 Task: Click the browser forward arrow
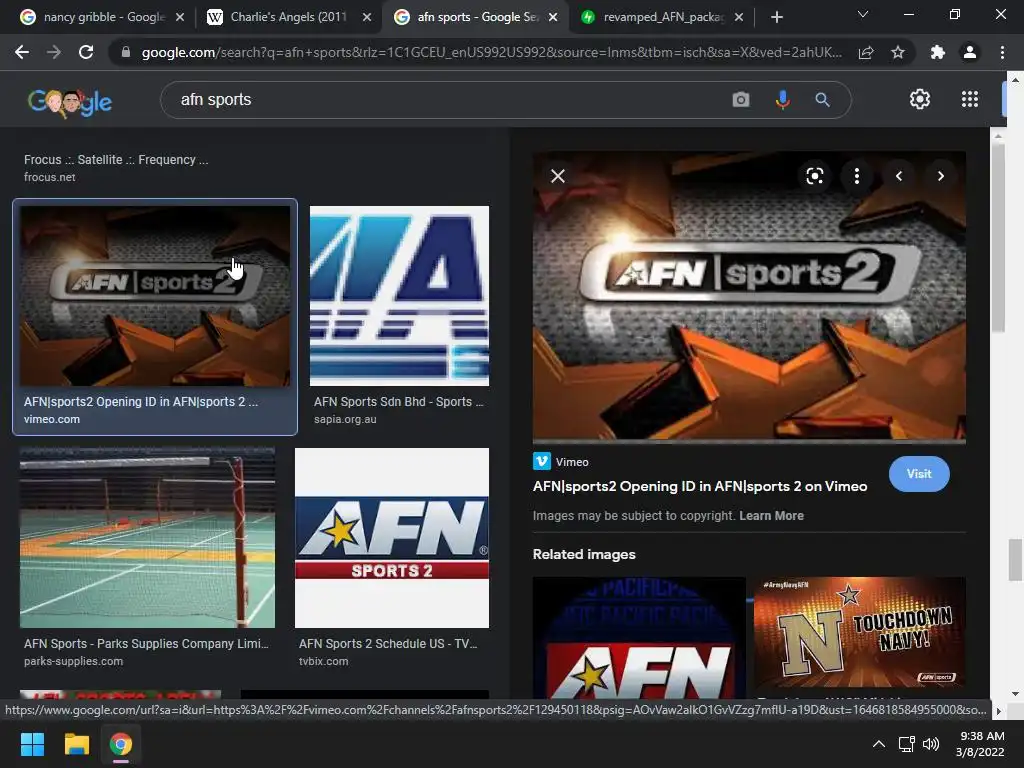coord(54,52)
